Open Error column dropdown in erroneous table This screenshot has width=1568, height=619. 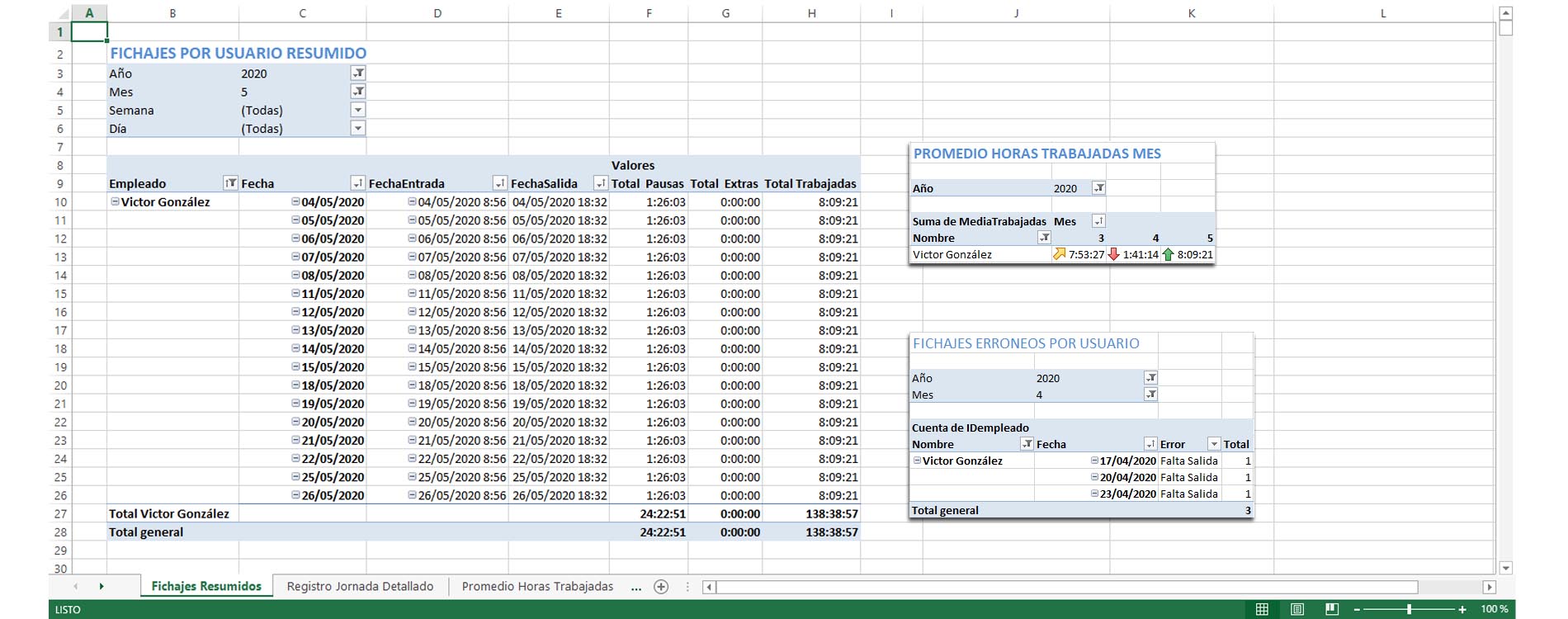coord(1213,444)
